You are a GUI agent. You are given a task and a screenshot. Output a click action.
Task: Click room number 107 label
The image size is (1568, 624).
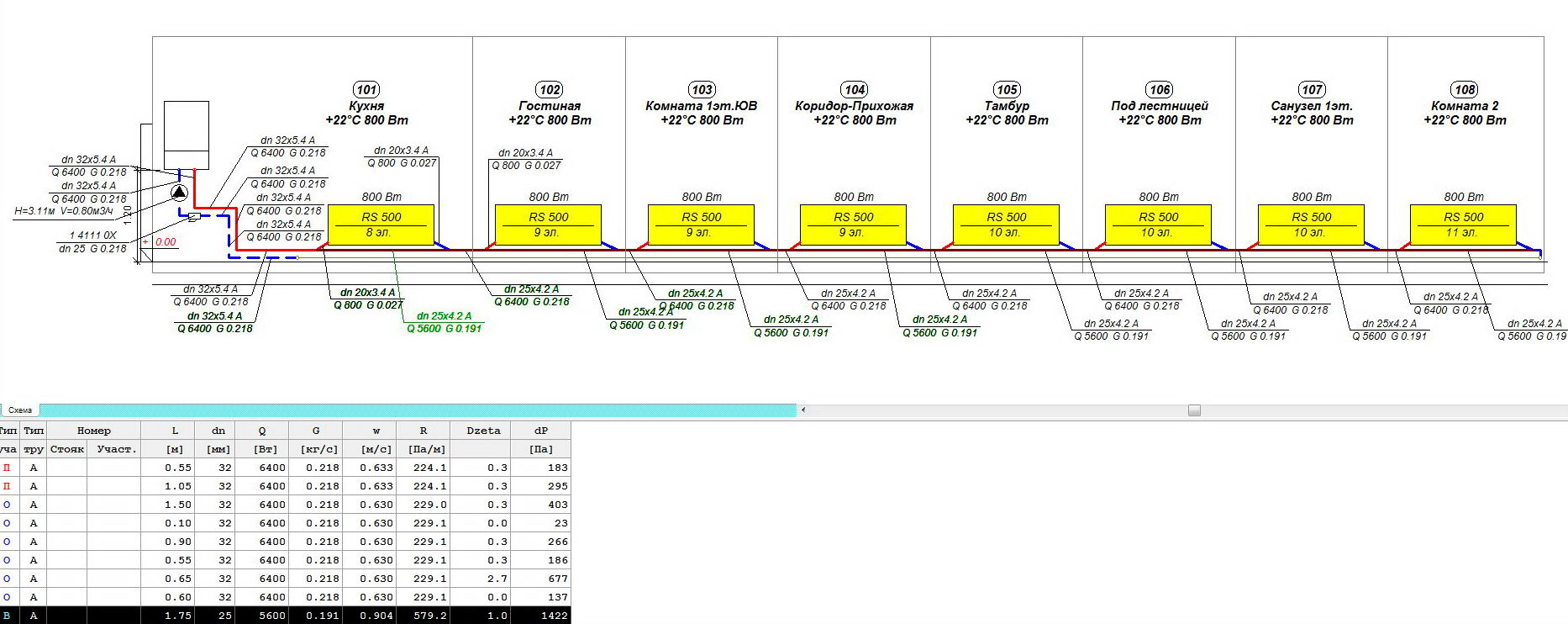click(1312, 90)
